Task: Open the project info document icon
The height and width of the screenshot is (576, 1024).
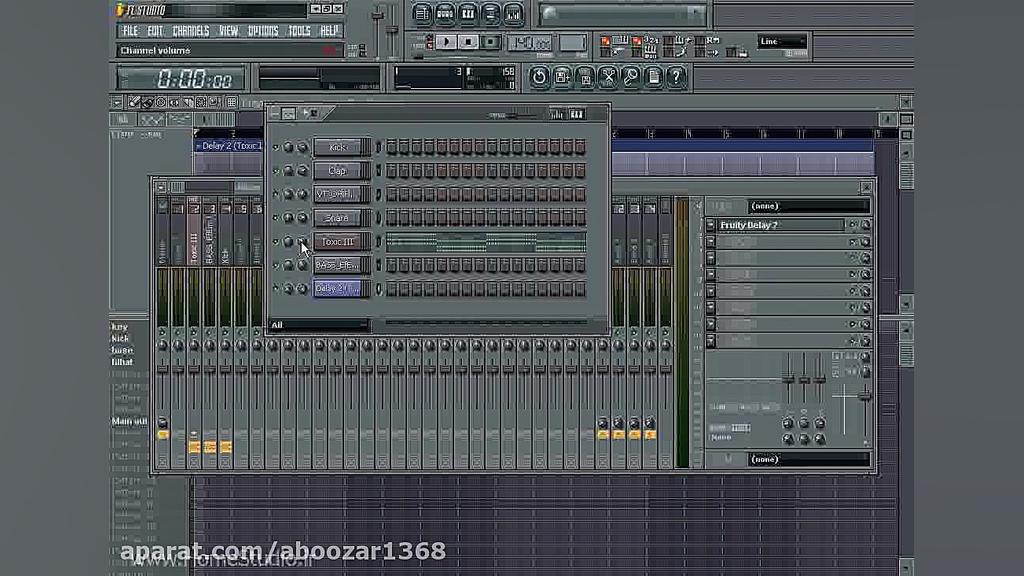Action: tap(653, 77)
